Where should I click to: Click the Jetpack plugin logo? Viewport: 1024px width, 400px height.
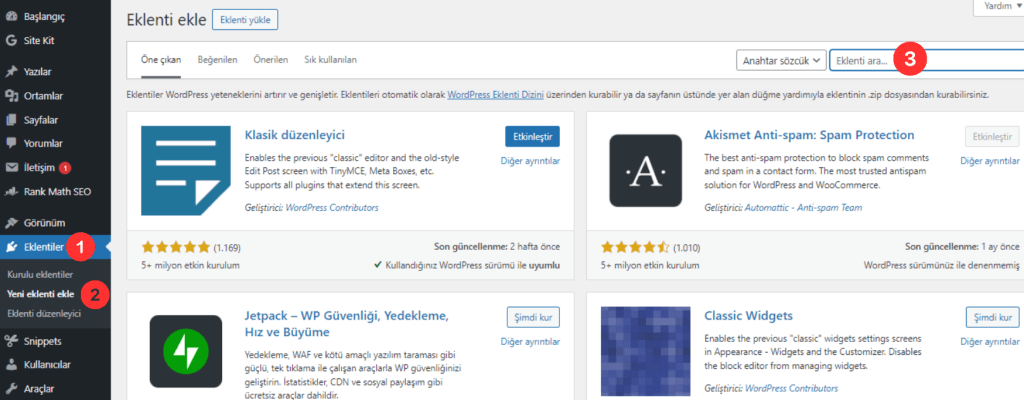coord(185,351)
